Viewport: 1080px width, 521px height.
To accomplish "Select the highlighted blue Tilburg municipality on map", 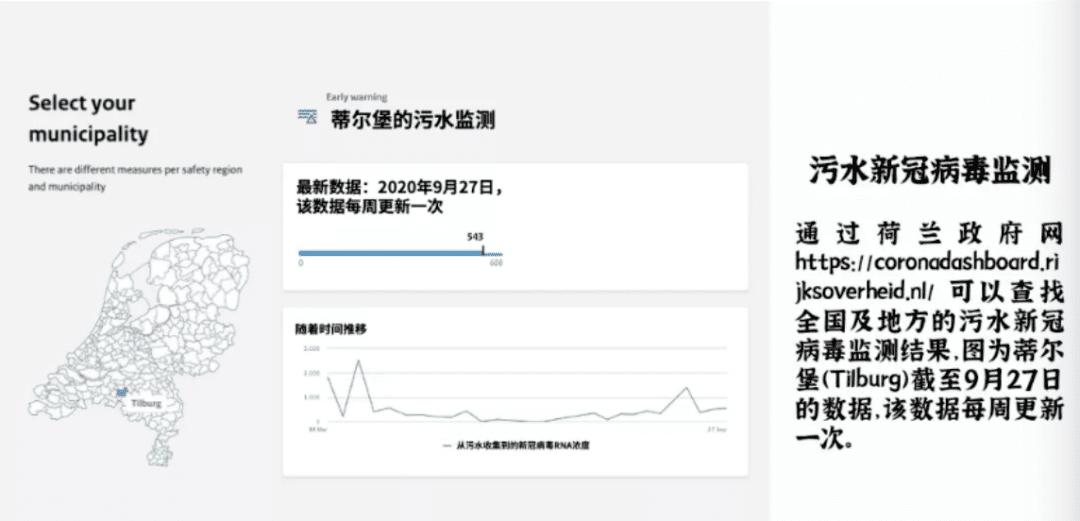I will click(120, 393).
